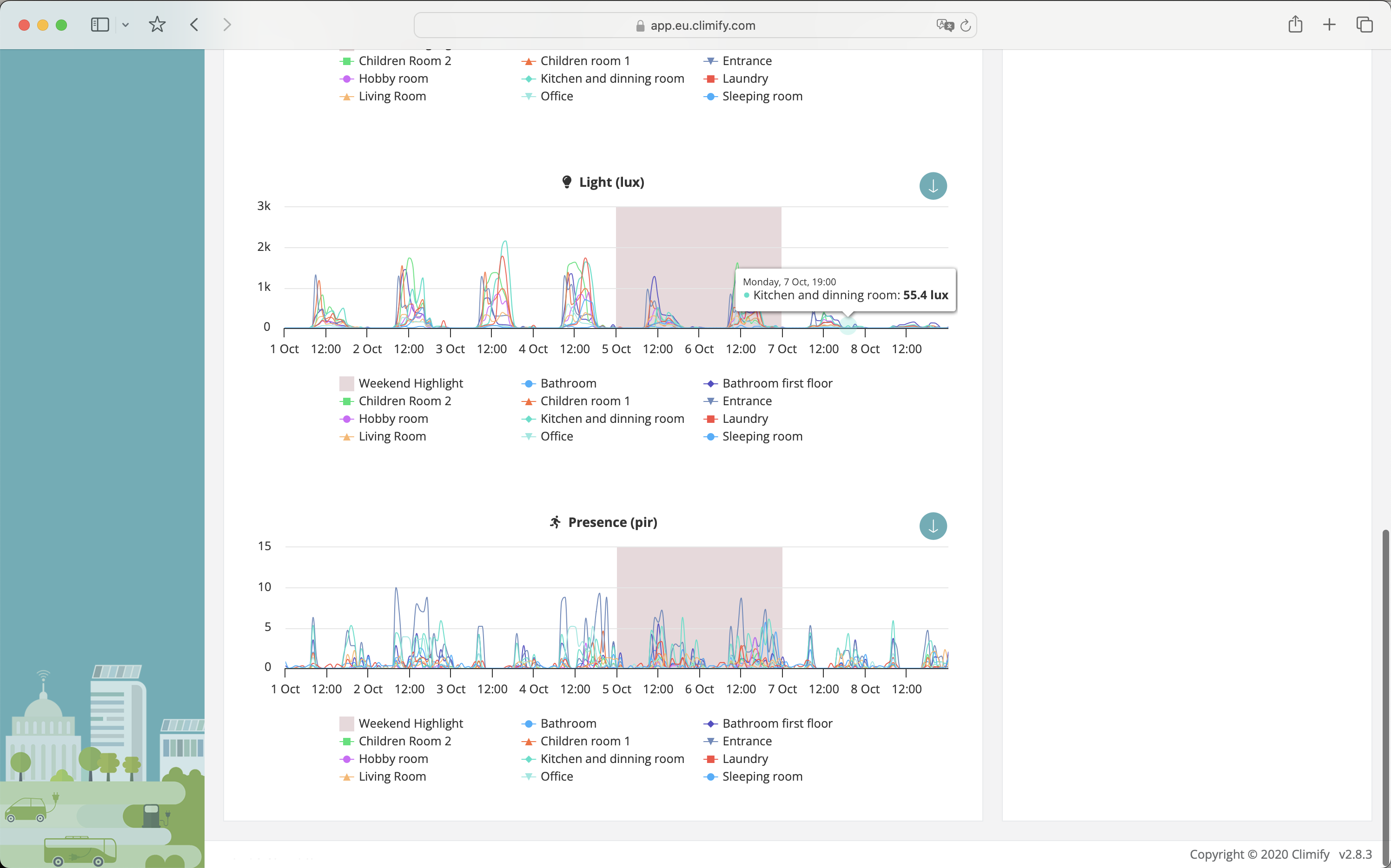
Task: Bookmark page with the star icon
Action: click(157, 25)
